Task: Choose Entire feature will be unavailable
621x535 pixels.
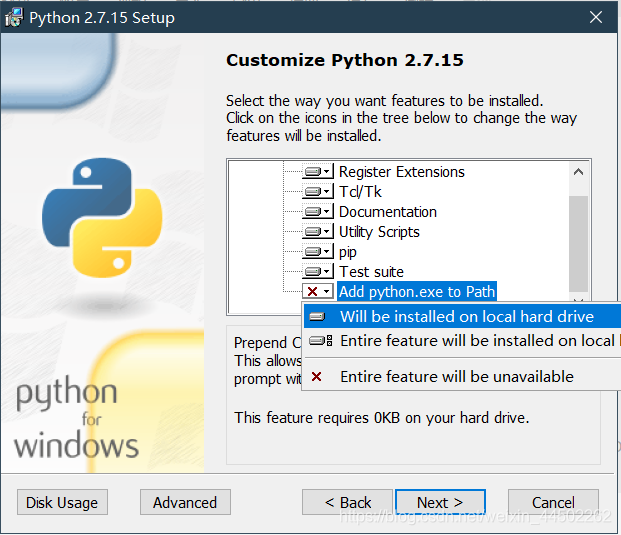Action: [462, 376]
